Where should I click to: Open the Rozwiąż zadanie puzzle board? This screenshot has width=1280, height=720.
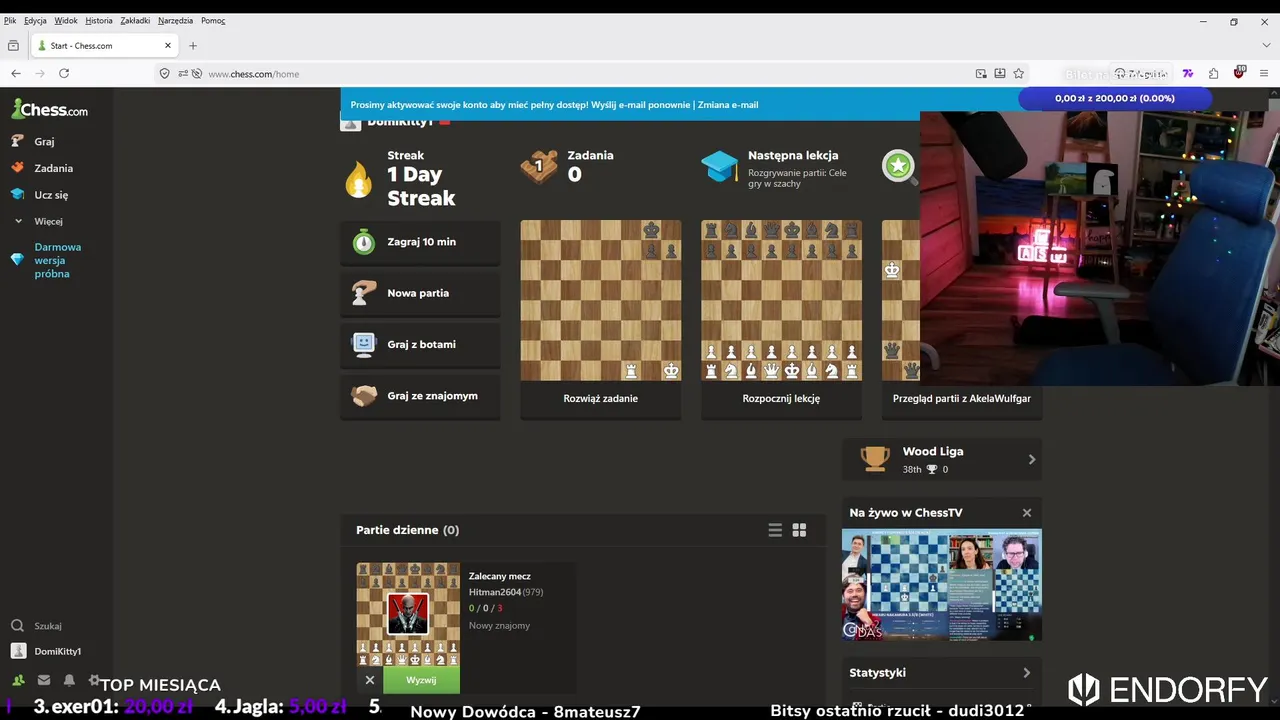click(x=600, y=300)
